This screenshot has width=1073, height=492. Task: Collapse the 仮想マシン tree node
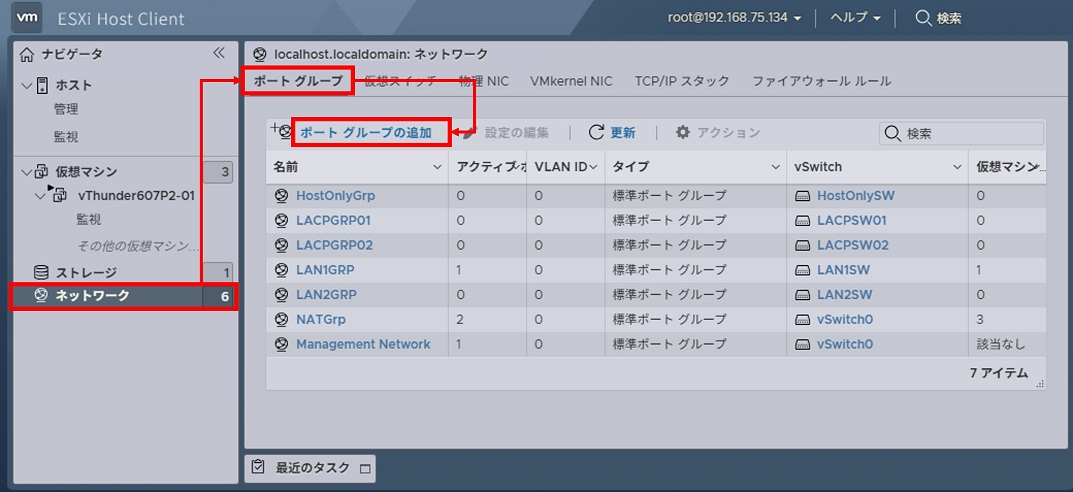[26, 172]
